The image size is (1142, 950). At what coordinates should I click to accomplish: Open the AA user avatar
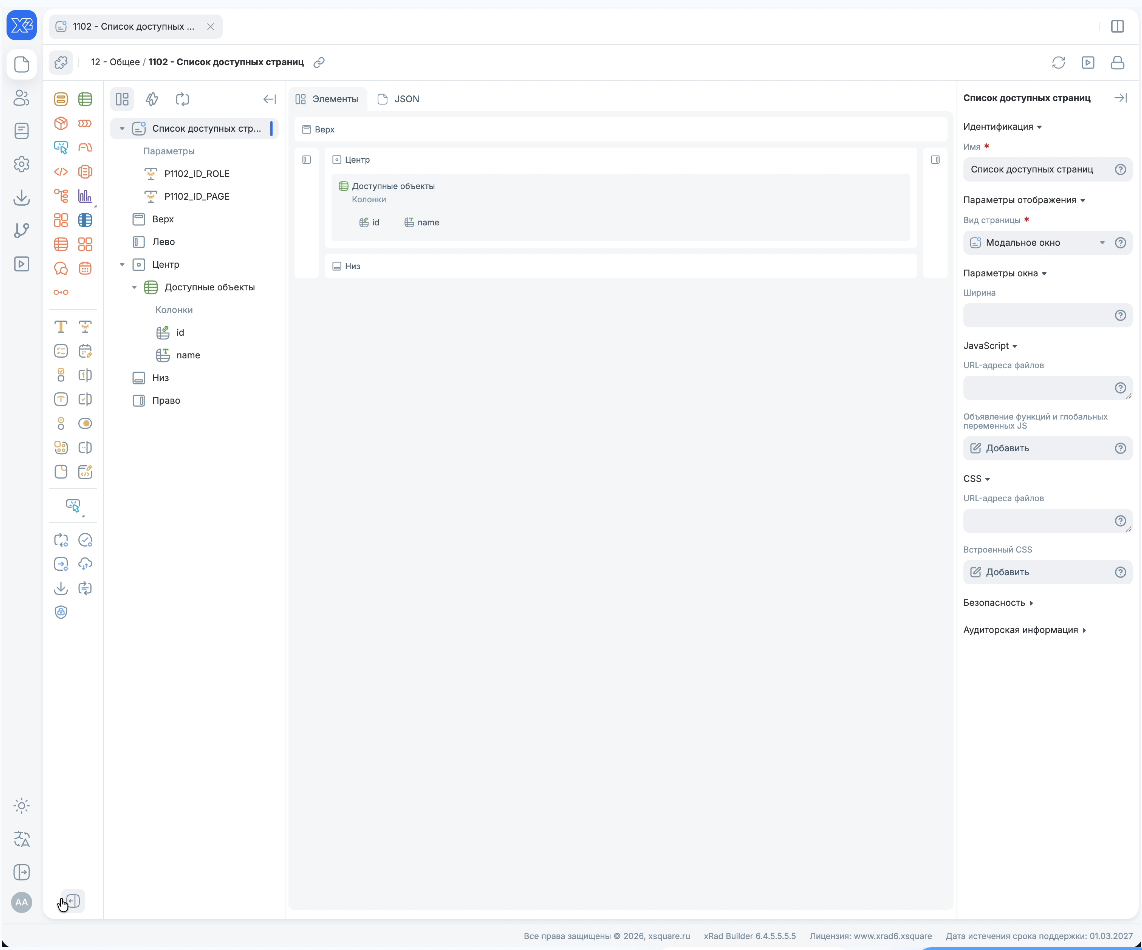click(22, 903)
